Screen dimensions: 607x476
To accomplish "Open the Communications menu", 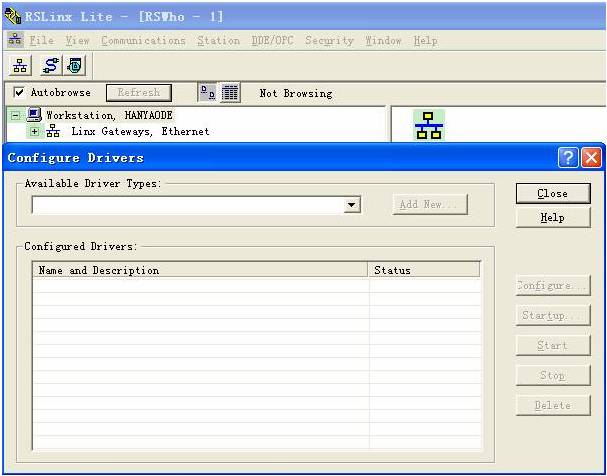I will pyautogui.click(x=143, y=40).
